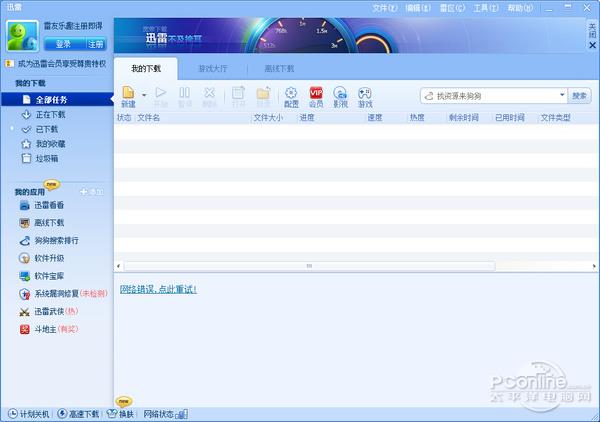Image resolution: width=600 pixels, height=422 pixels.
Task: Click the 迅雷 speed test banner
Action: click(349, 36)
